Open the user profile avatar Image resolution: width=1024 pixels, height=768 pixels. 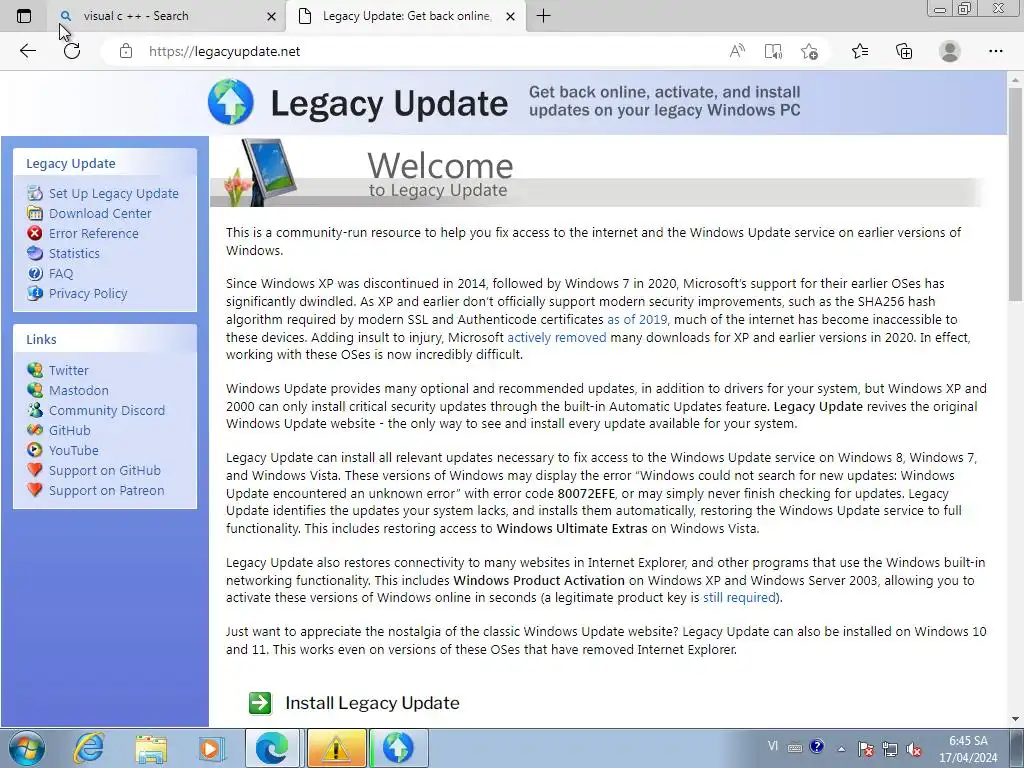pos(950,51)
